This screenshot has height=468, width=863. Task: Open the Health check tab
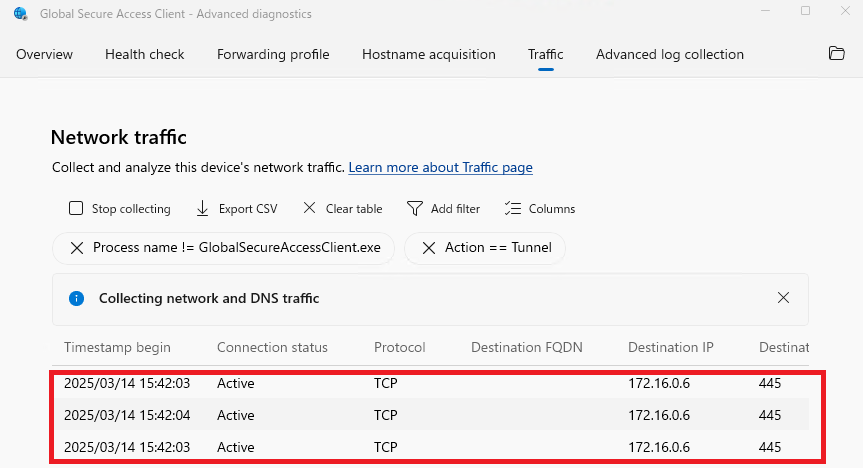pos(145,54)
